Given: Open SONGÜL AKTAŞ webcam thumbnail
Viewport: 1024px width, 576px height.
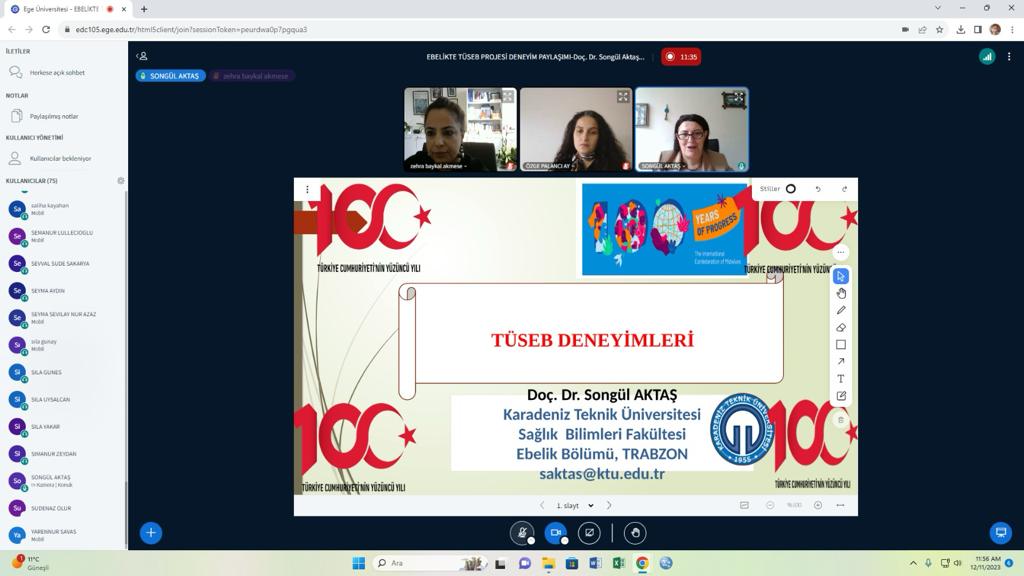Looking at the screenshot, I should click(x=692, y=129).
